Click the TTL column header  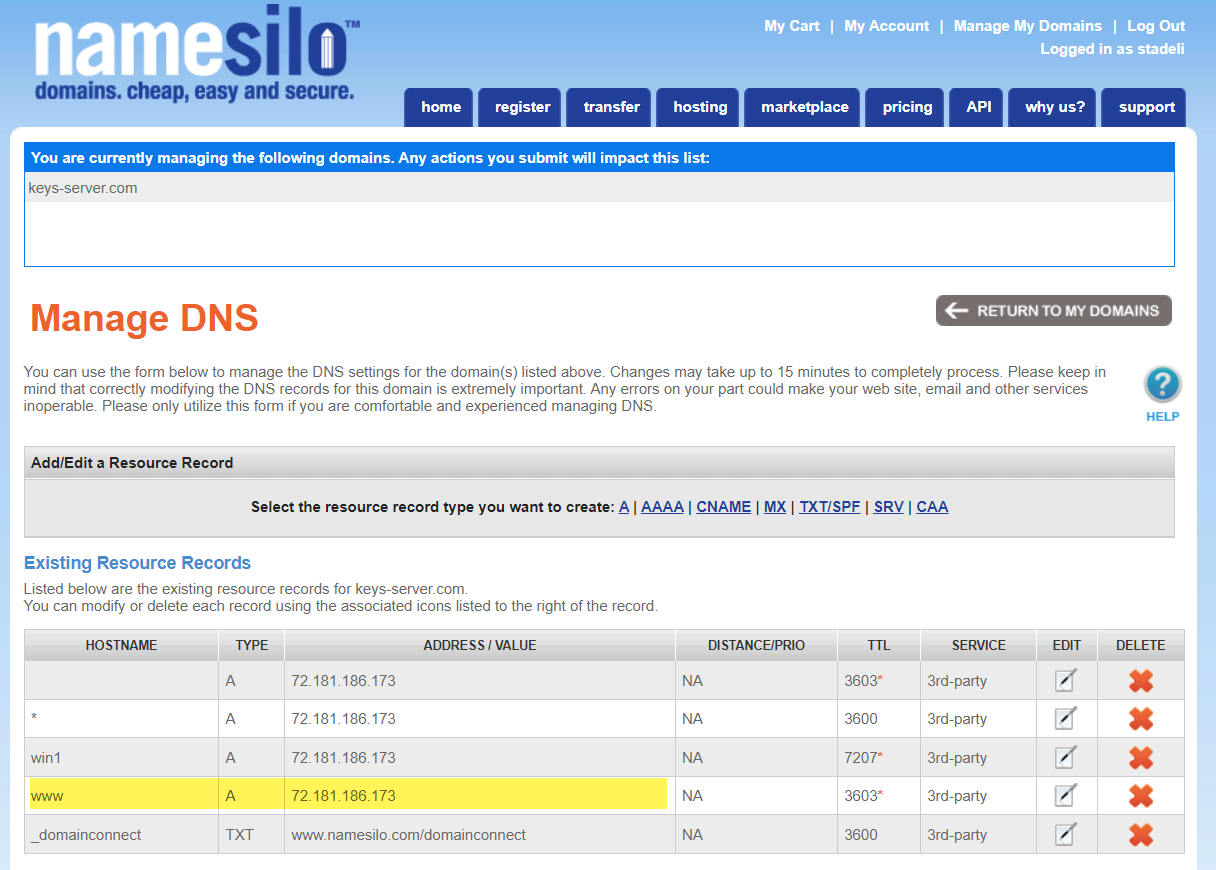(x=879, y=645)
